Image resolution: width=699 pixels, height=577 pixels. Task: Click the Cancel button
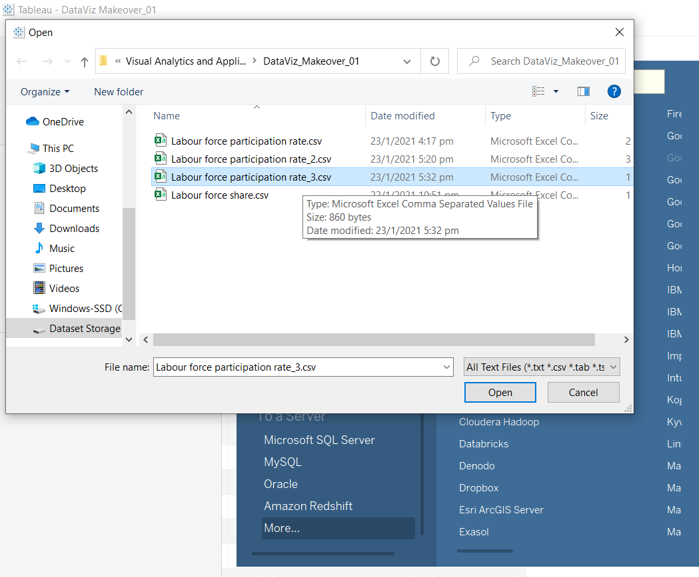pyautogui.click(x=583, y=393)
